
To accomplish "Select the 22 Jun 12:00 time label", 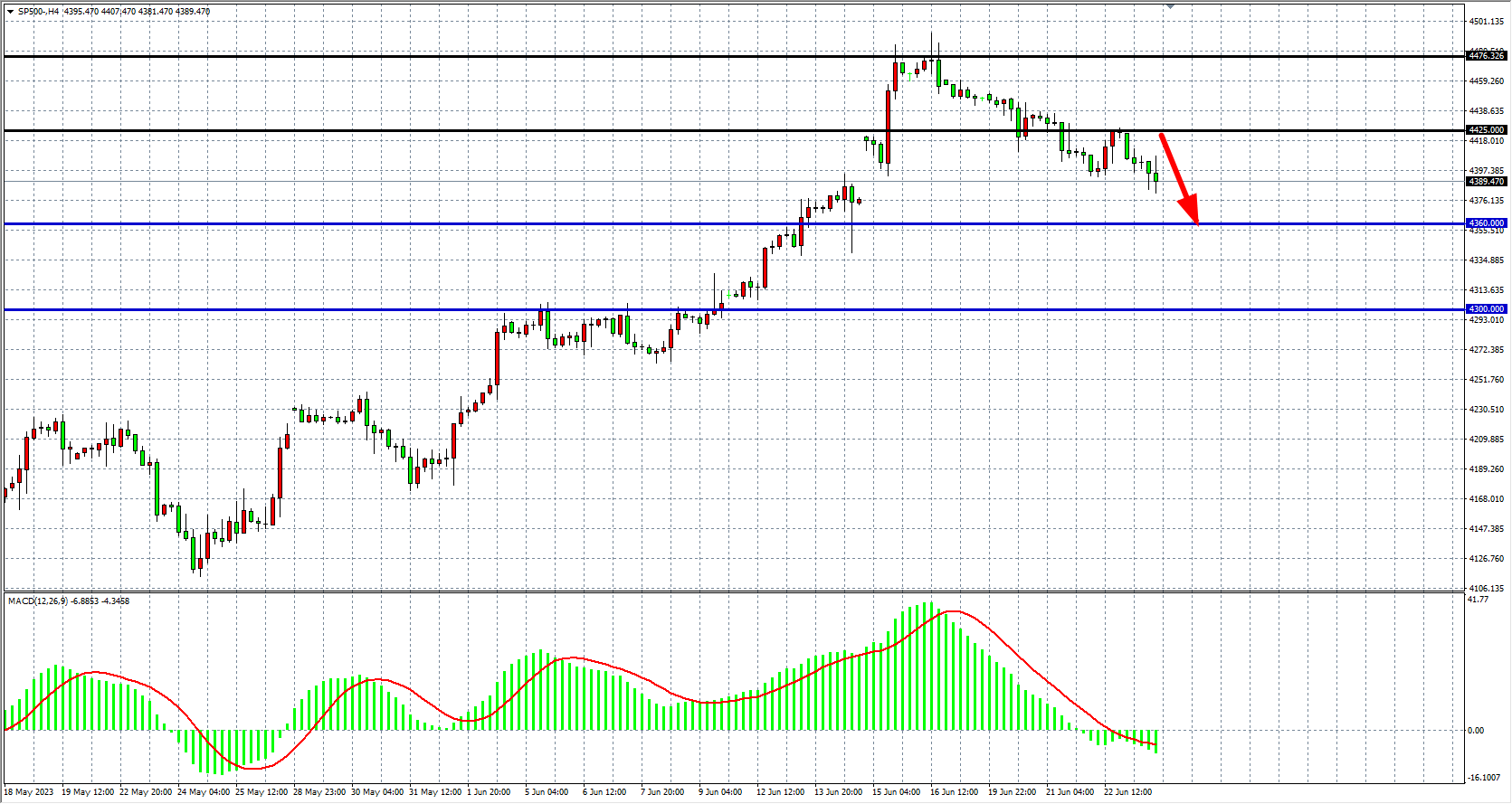I will click(1127, 792).
